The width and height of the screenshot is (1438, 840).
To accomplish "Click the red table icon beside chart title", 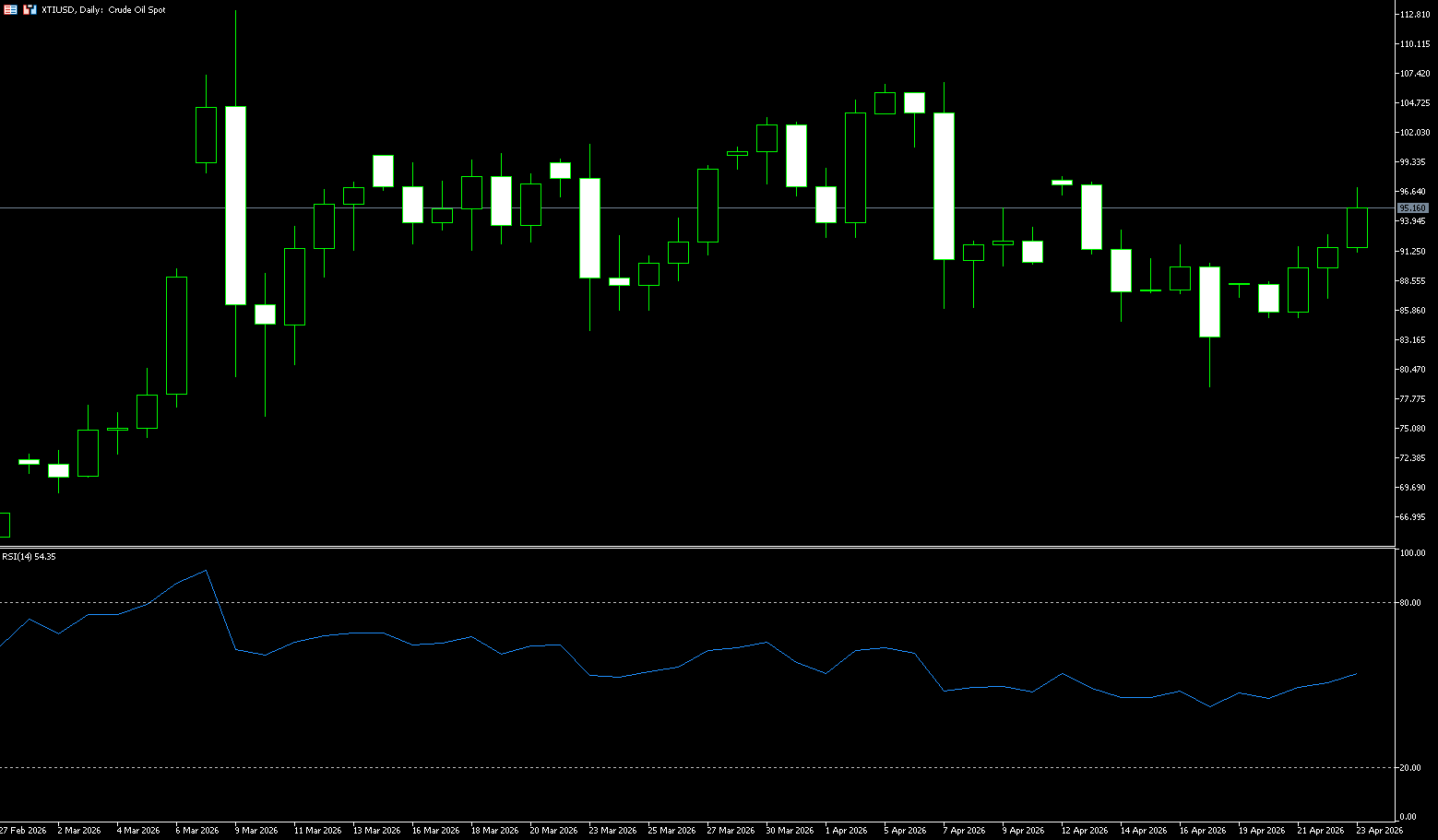I will coord(10,9).
